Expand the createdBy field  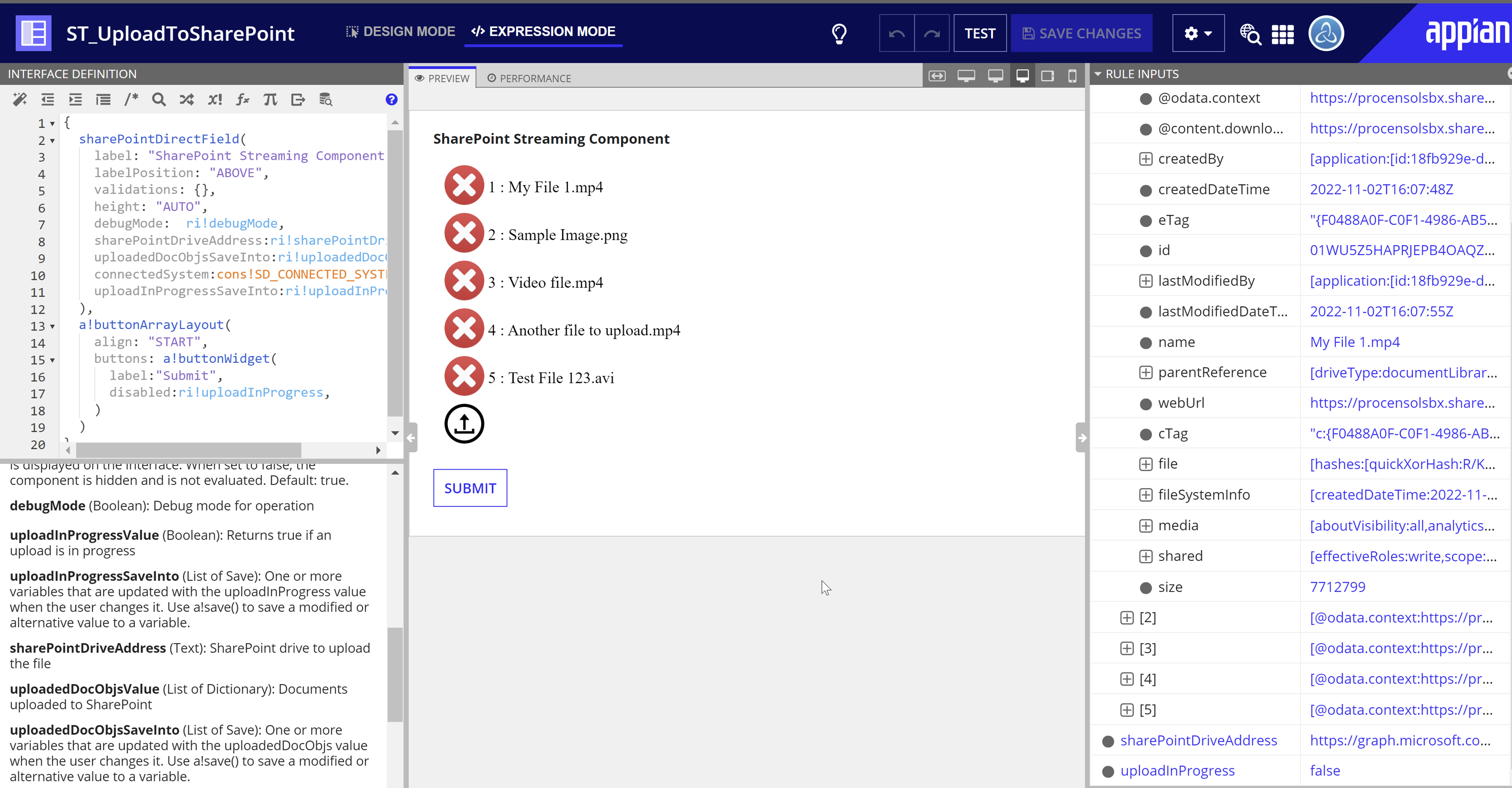1145,159
